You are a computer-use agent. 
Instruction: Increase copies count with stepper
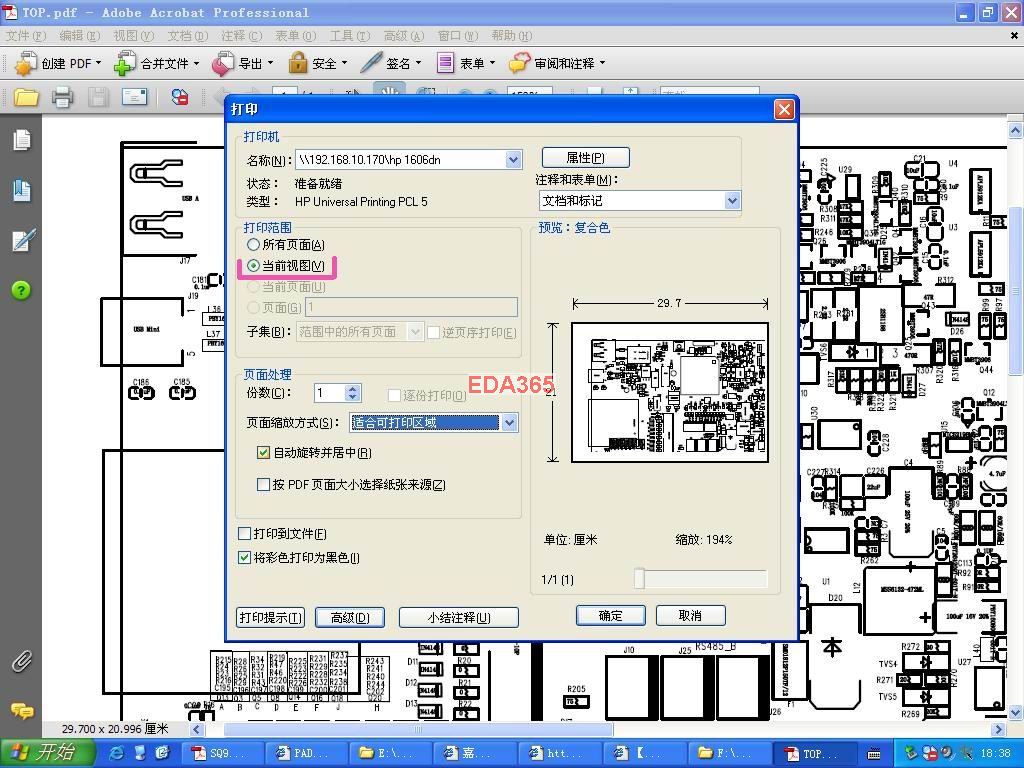353,389
